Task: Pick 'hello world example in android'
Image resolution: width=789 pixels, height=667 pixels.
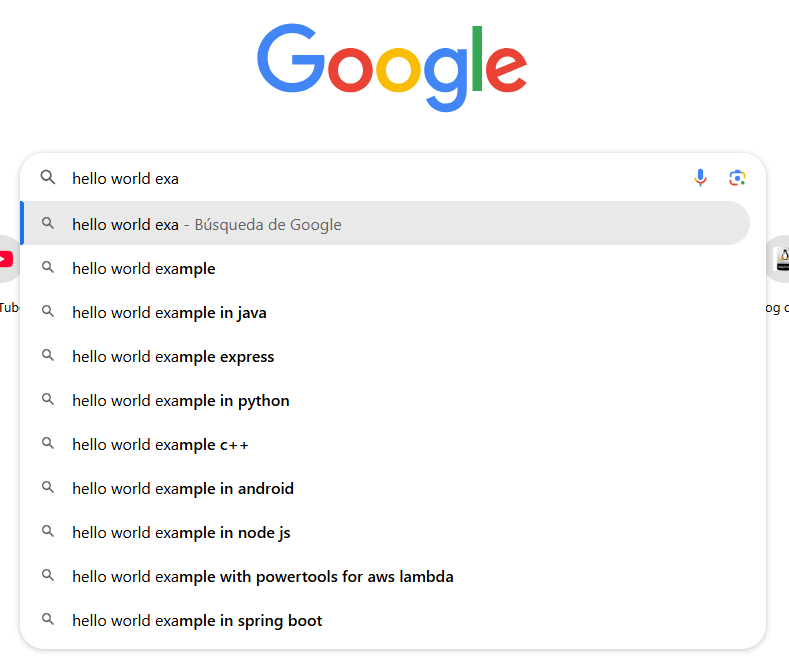Action: coord(183,488)
